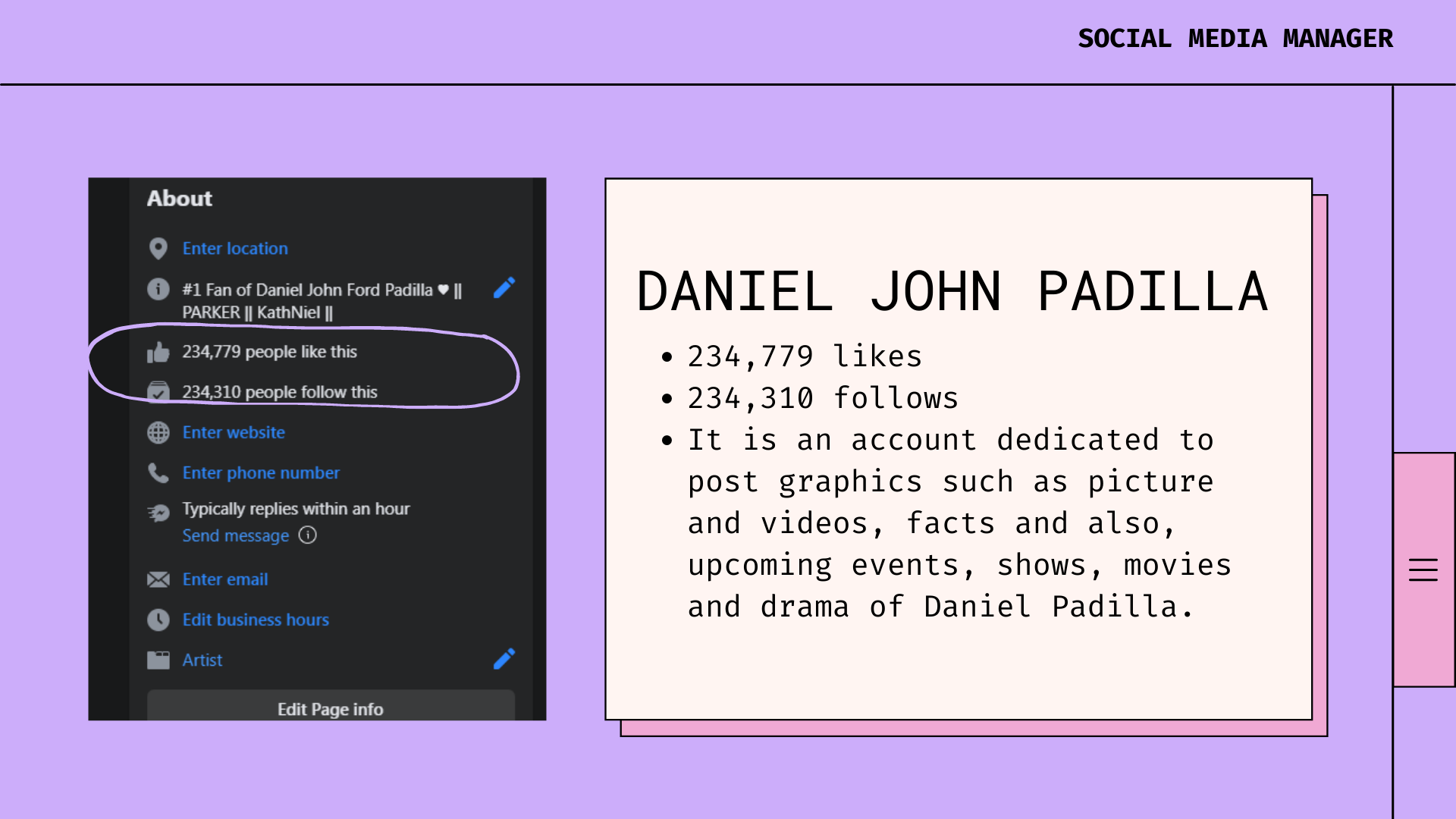Select the business hours clock icon
The height and width of the screenshot is (819, 1456).
pos(158,620)
